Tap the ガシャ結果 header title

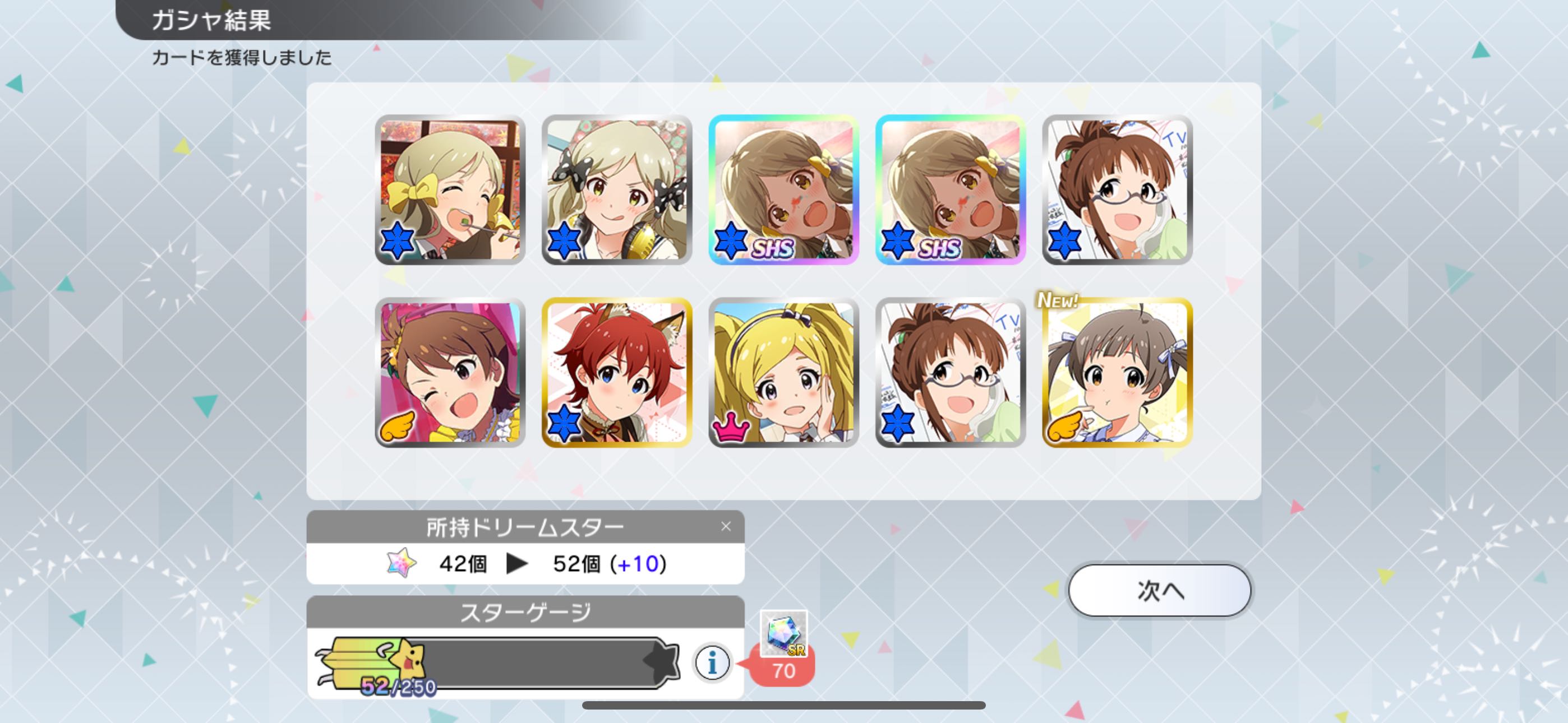(x=211, y=20)
